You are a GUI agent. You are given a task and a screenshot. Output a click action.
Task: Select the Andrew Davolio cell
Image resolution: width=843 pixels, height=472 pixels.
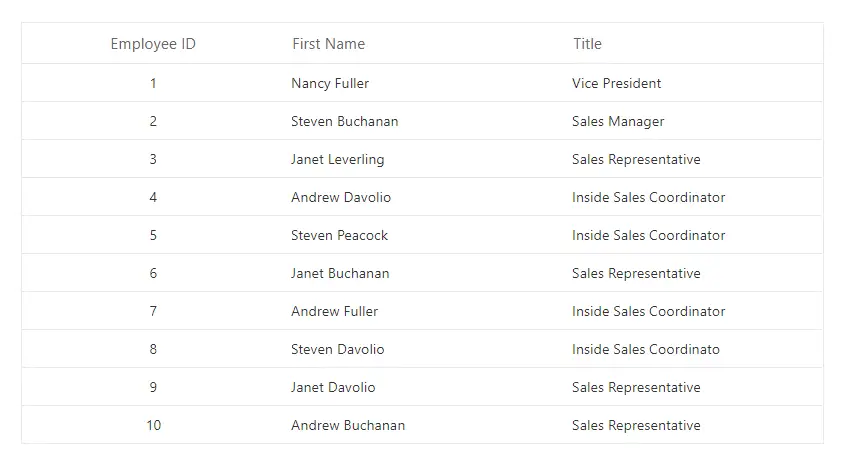[341, 198]
